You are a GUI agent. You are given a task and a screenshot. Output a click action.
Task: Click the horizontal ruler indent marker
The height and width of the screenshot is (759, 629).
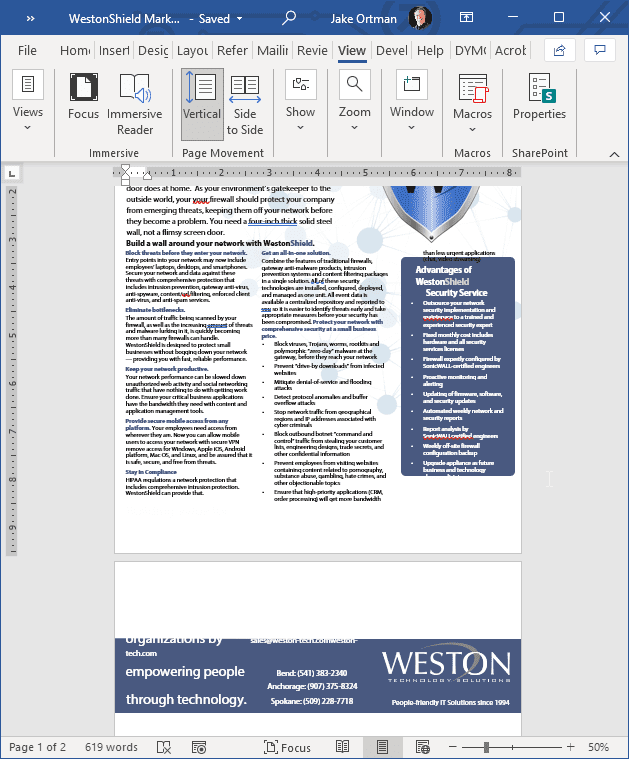click(125, 174)
